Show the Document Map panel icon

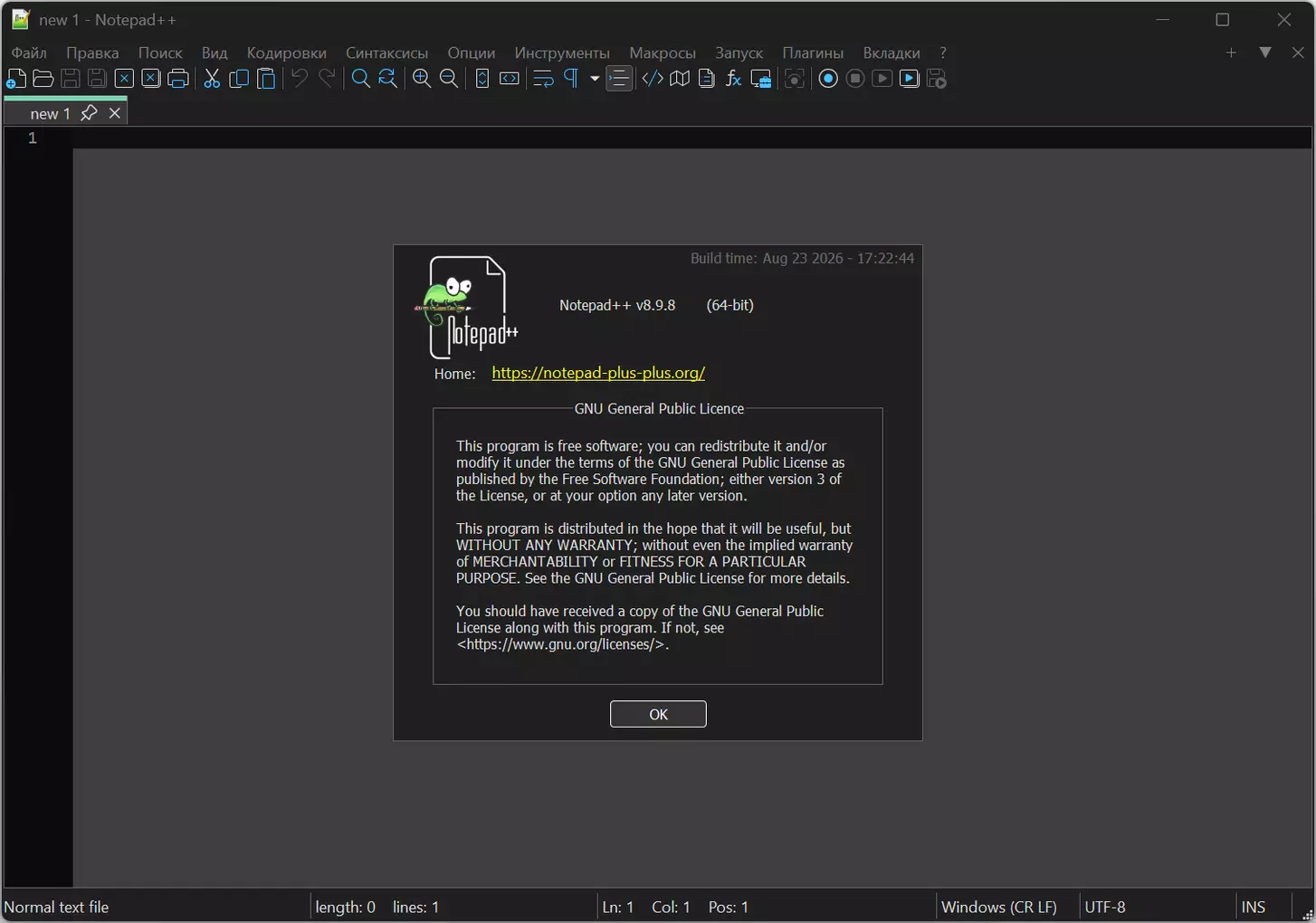point(680,79)
